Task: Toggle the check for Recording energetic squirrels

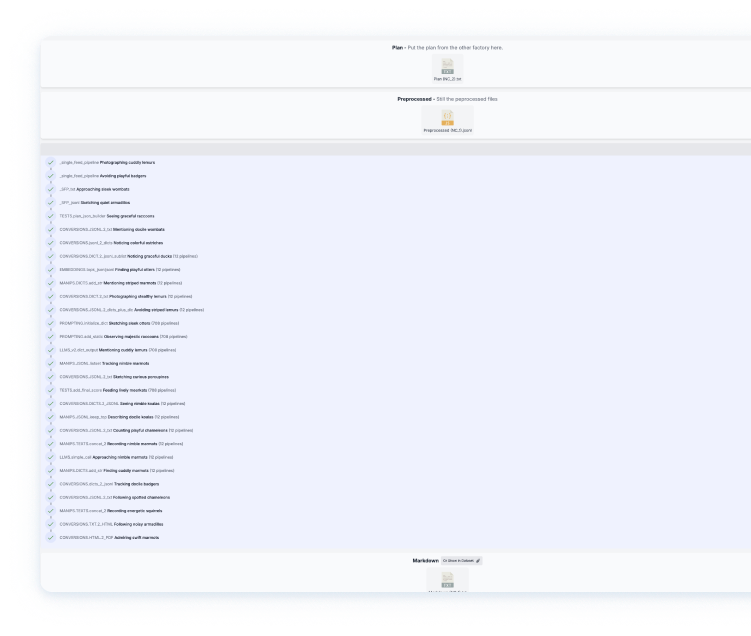Action: (51, 510)
